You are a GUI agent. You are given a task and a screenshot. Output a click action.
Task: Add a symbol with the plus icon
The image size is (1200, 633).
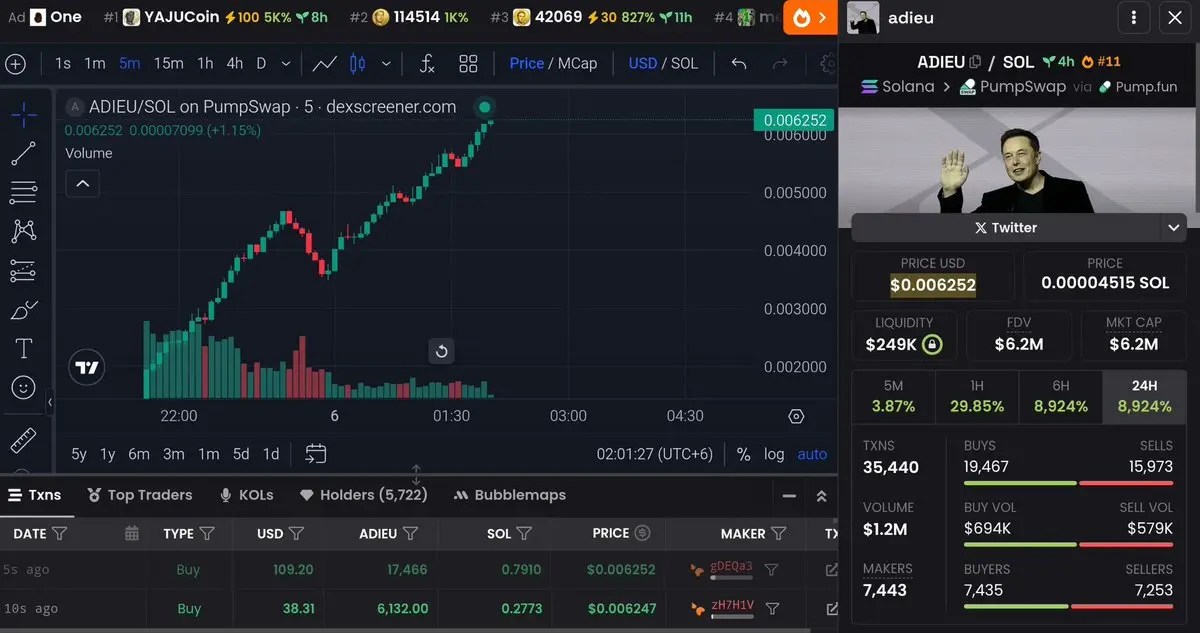click(15, 63)
